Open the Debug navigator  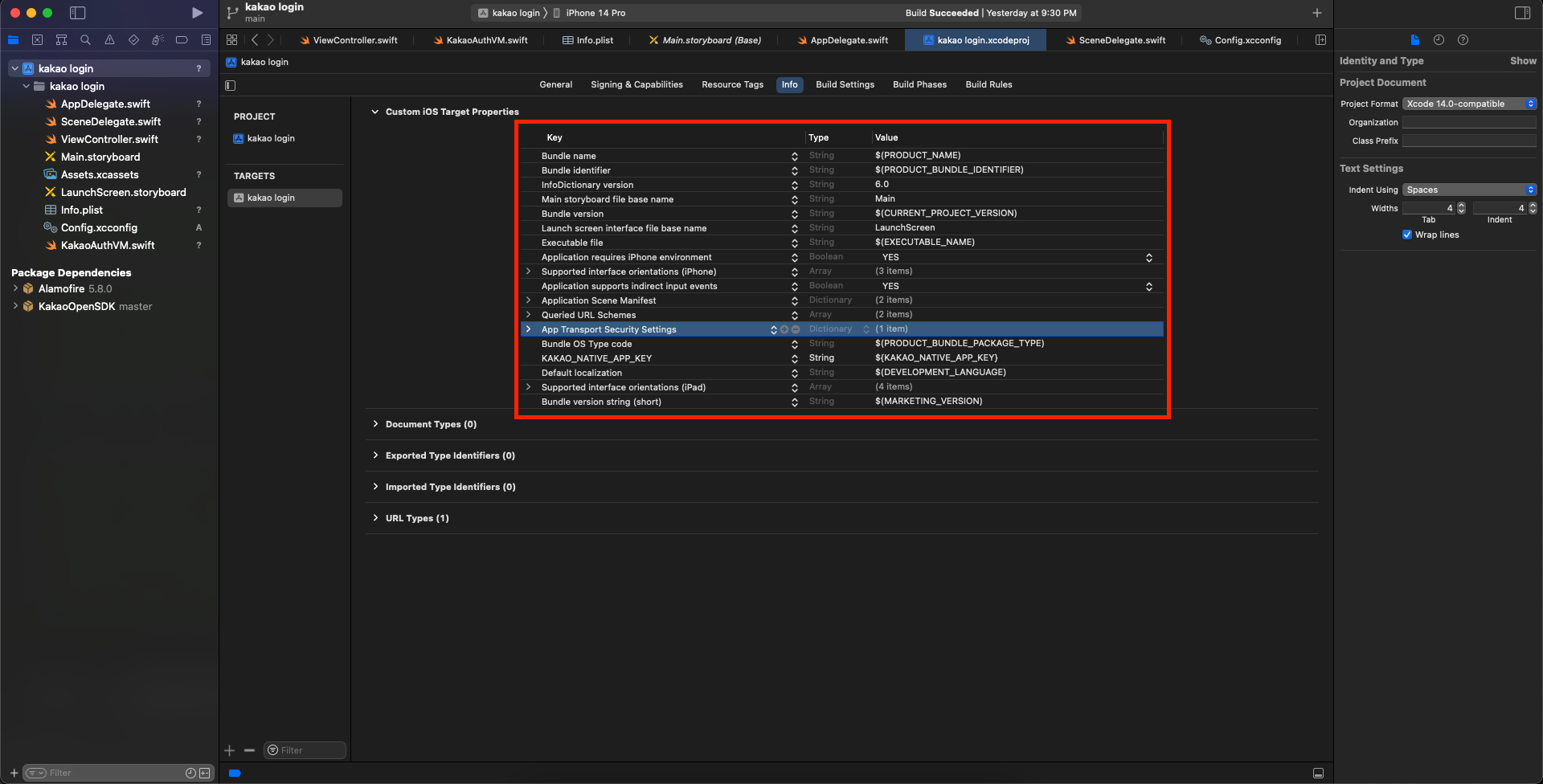tap(158, 40)
